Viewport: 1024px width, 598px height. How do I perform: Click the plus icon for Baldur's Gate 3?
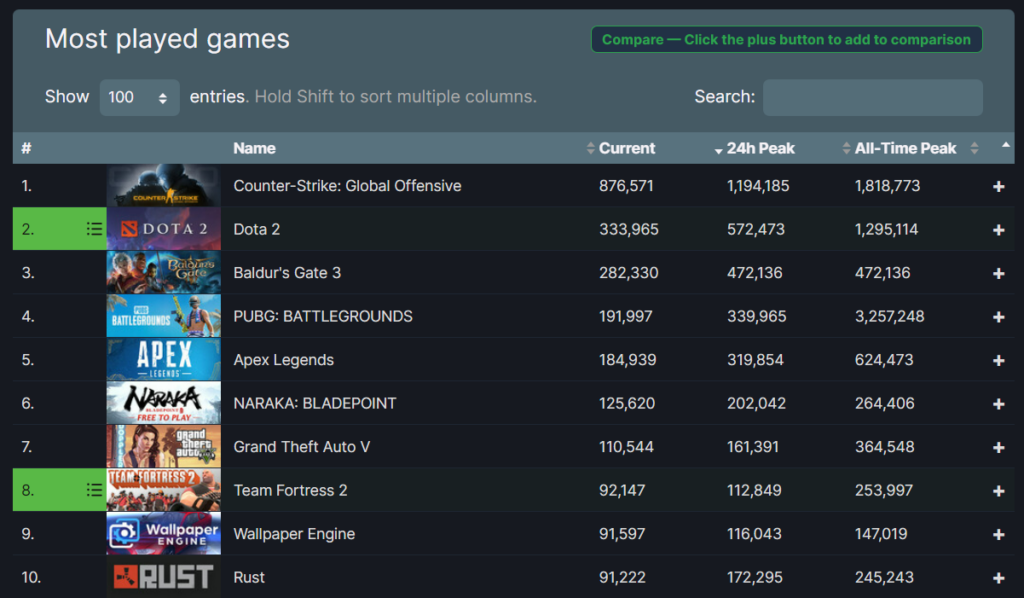point(998,273)
